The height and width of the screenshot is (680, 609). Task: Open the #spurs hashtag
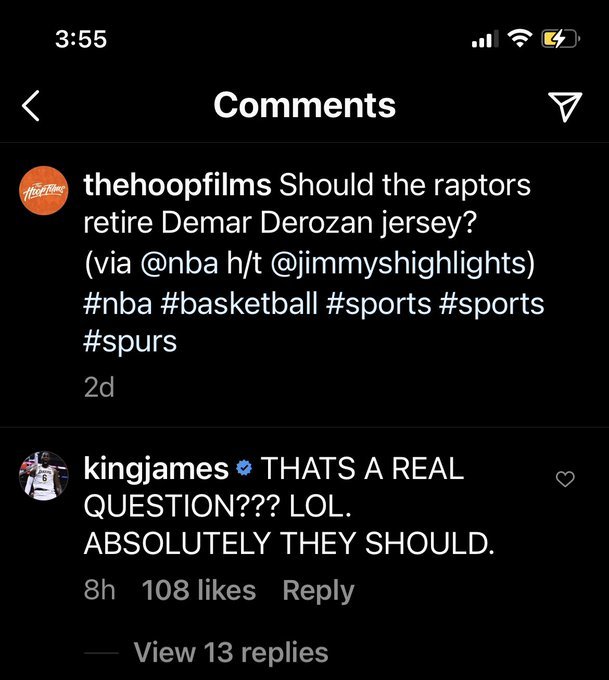tap(130, 341)
